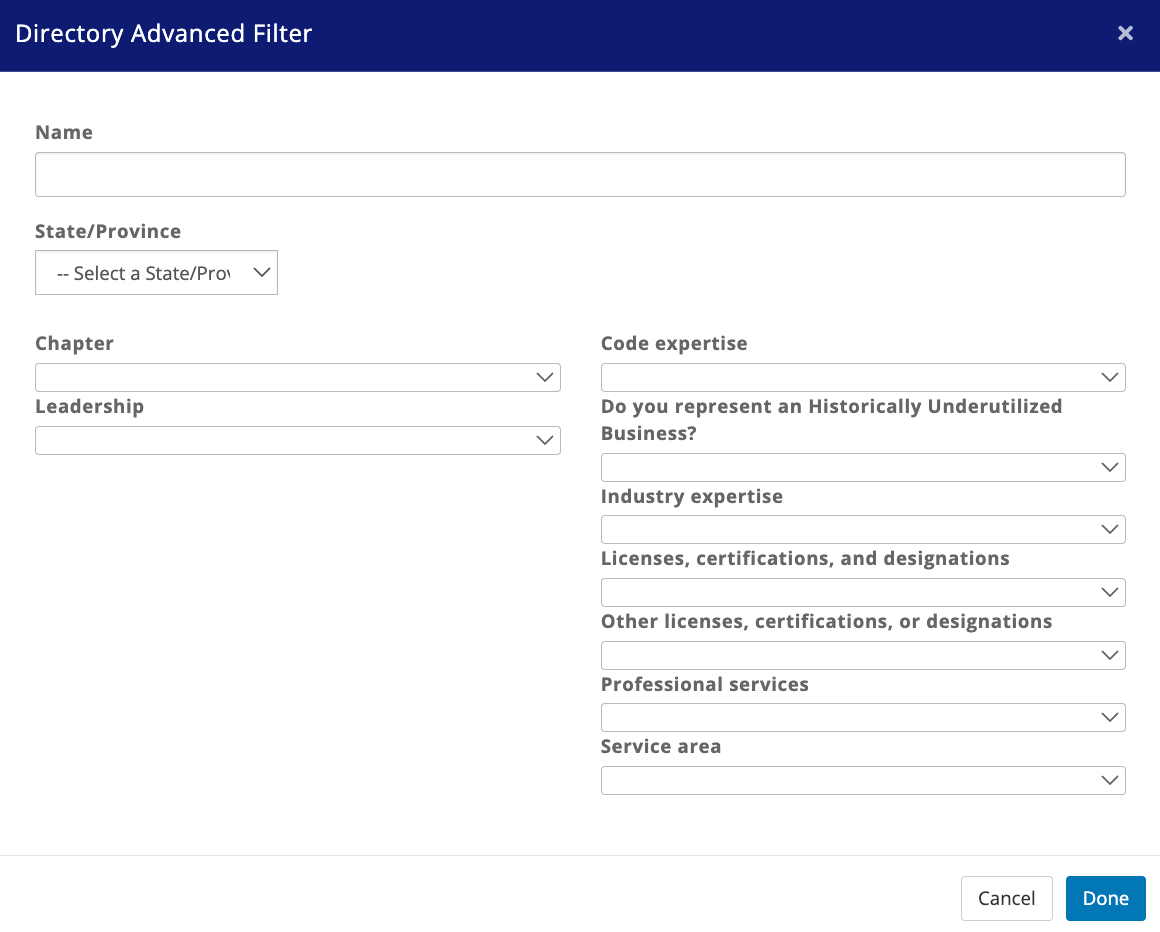Image resolution: width=1160 pixels, height=932 pixels.
Task: Click the chevron on Industry expertise dropdown
Action: point(1109,529)
